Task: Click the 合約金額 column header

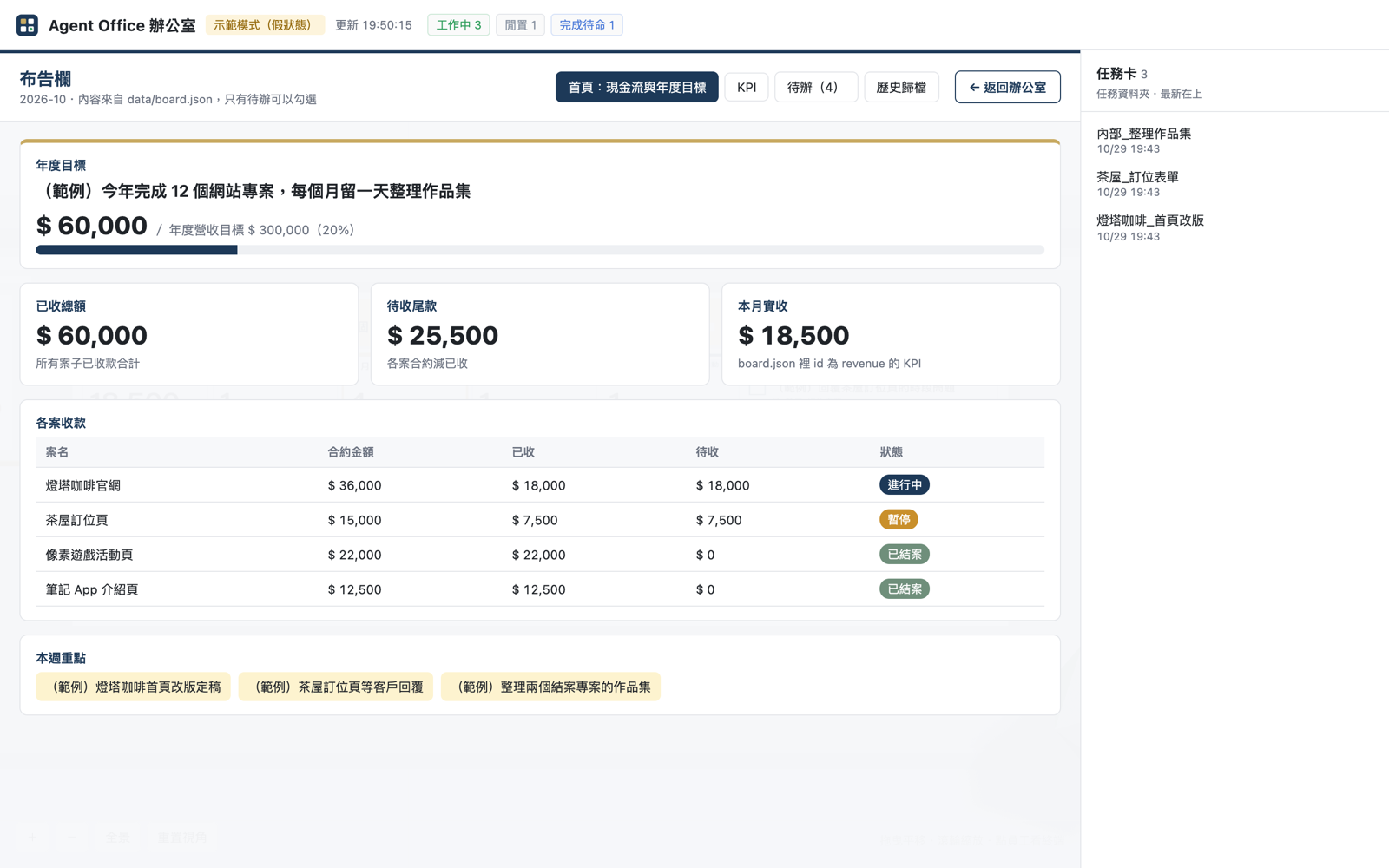Action: pos(351,452)
